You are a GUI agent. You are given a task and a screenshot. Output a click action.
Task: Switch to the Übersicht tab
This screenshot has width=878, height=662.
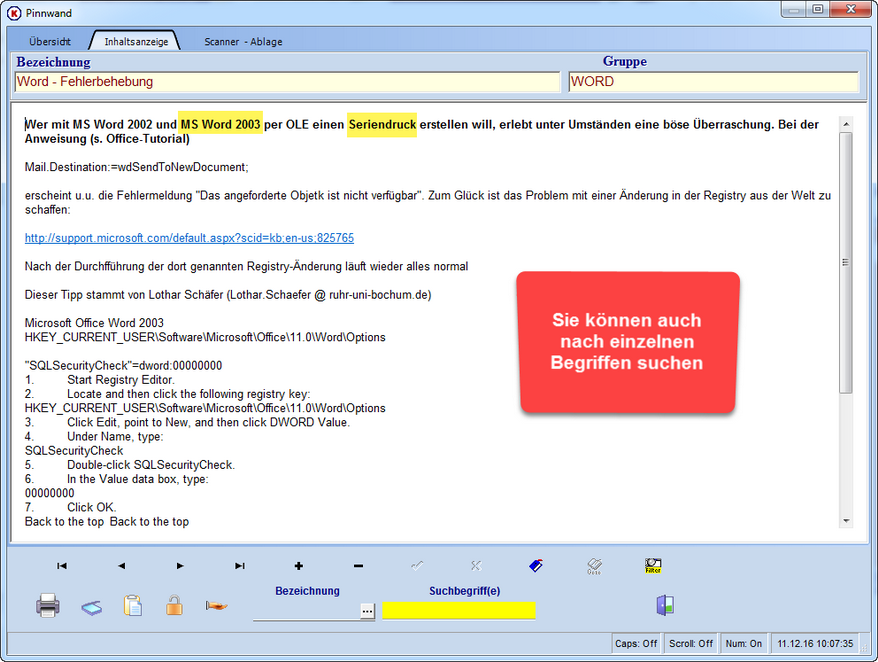(50, 41)
